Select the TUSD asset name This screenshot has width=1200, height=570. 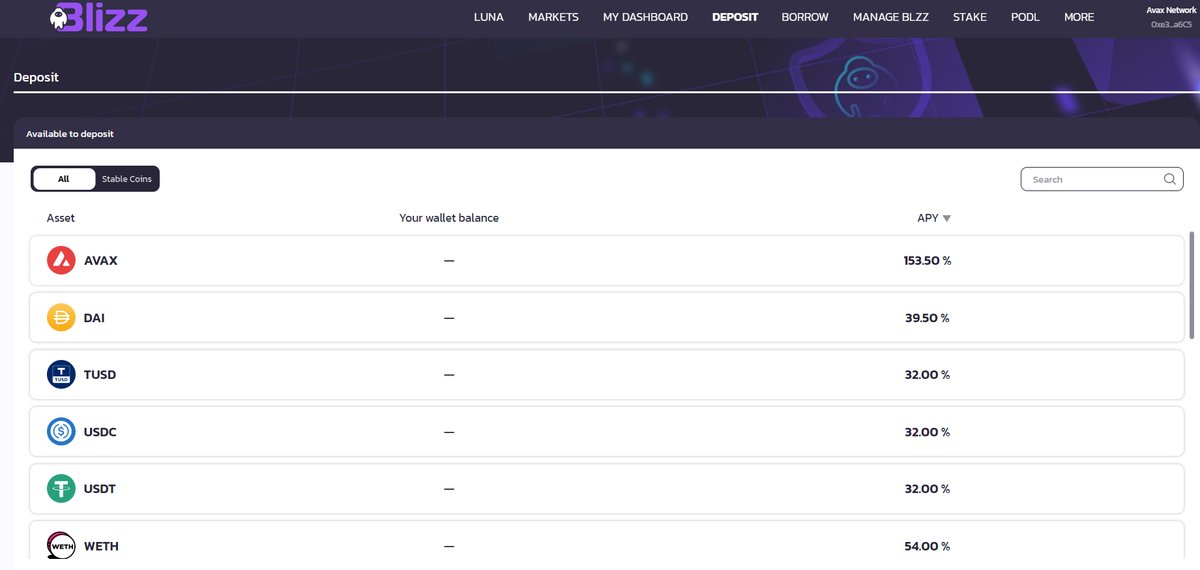[x=100, y=375]
